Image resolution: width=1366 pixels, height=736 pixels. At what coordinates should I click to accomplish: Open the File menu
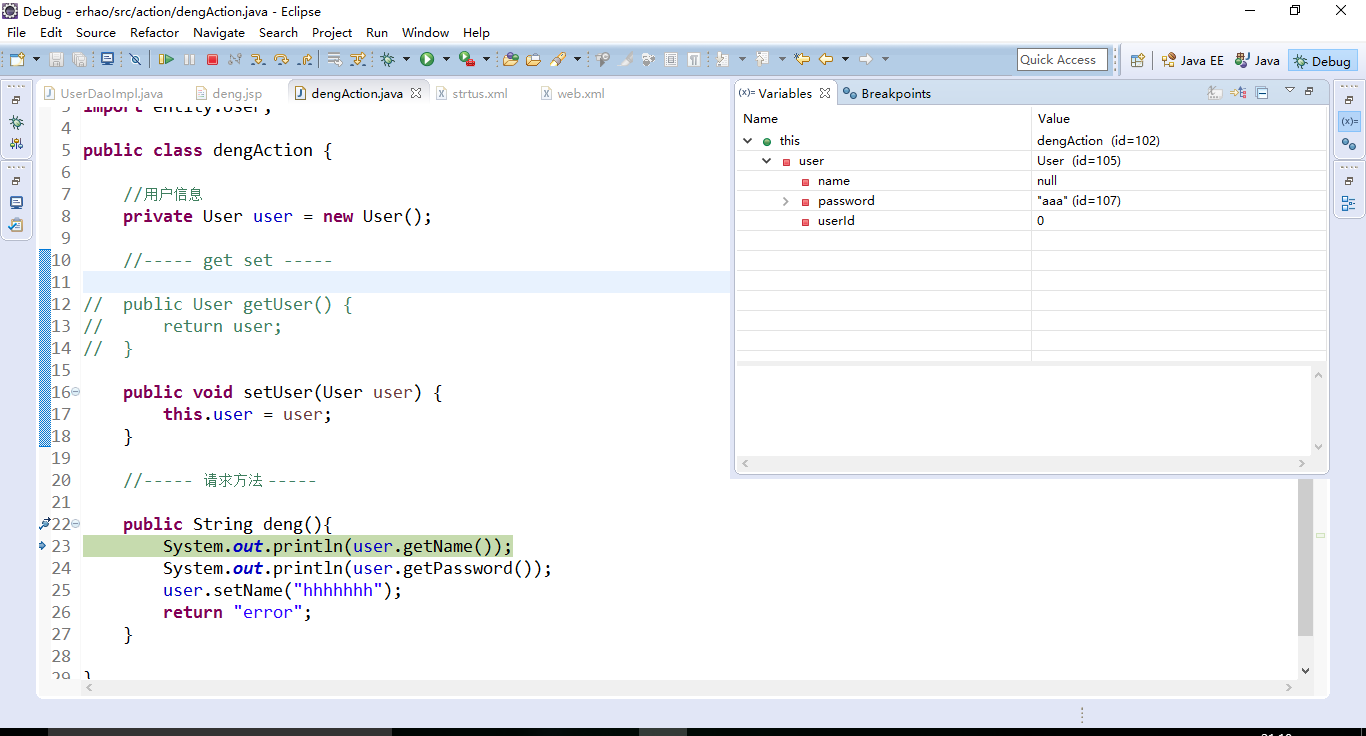[16, 32]
